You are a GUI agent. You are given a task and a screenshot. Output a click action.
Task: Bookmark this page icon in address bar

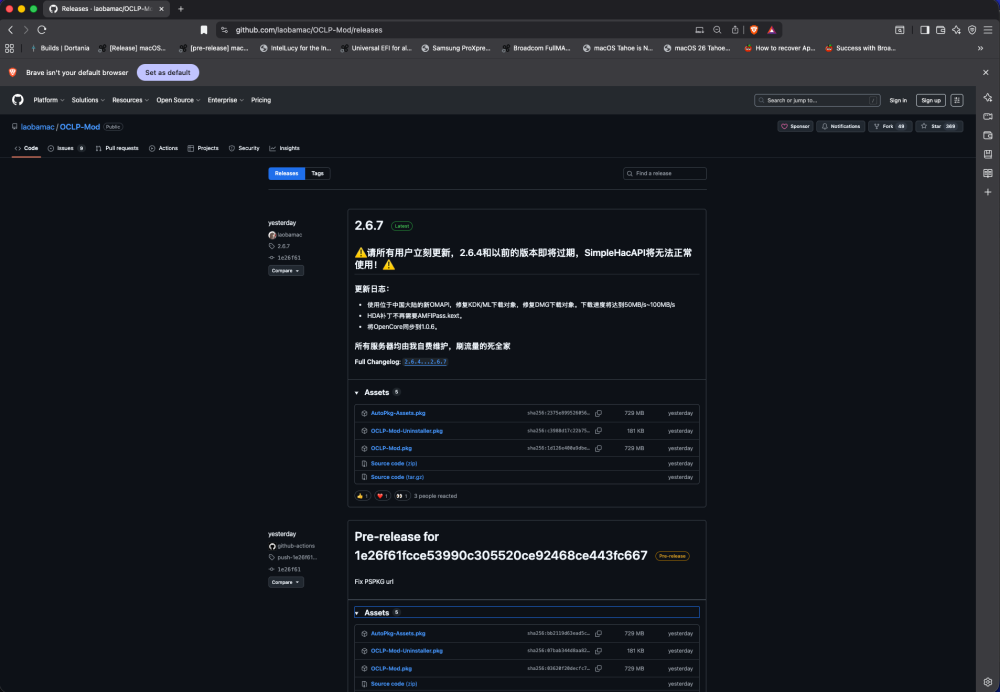[204, 30]
